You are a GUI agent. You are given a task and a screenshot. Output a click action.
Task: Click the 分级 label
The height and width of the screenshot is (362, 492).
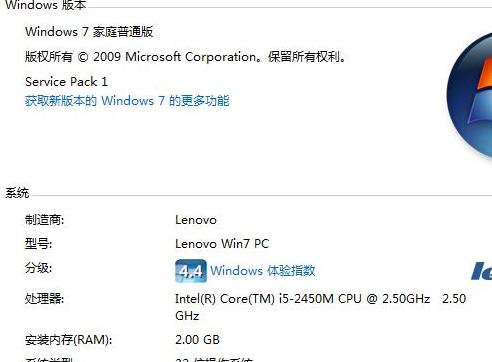[x=38, y=268]
